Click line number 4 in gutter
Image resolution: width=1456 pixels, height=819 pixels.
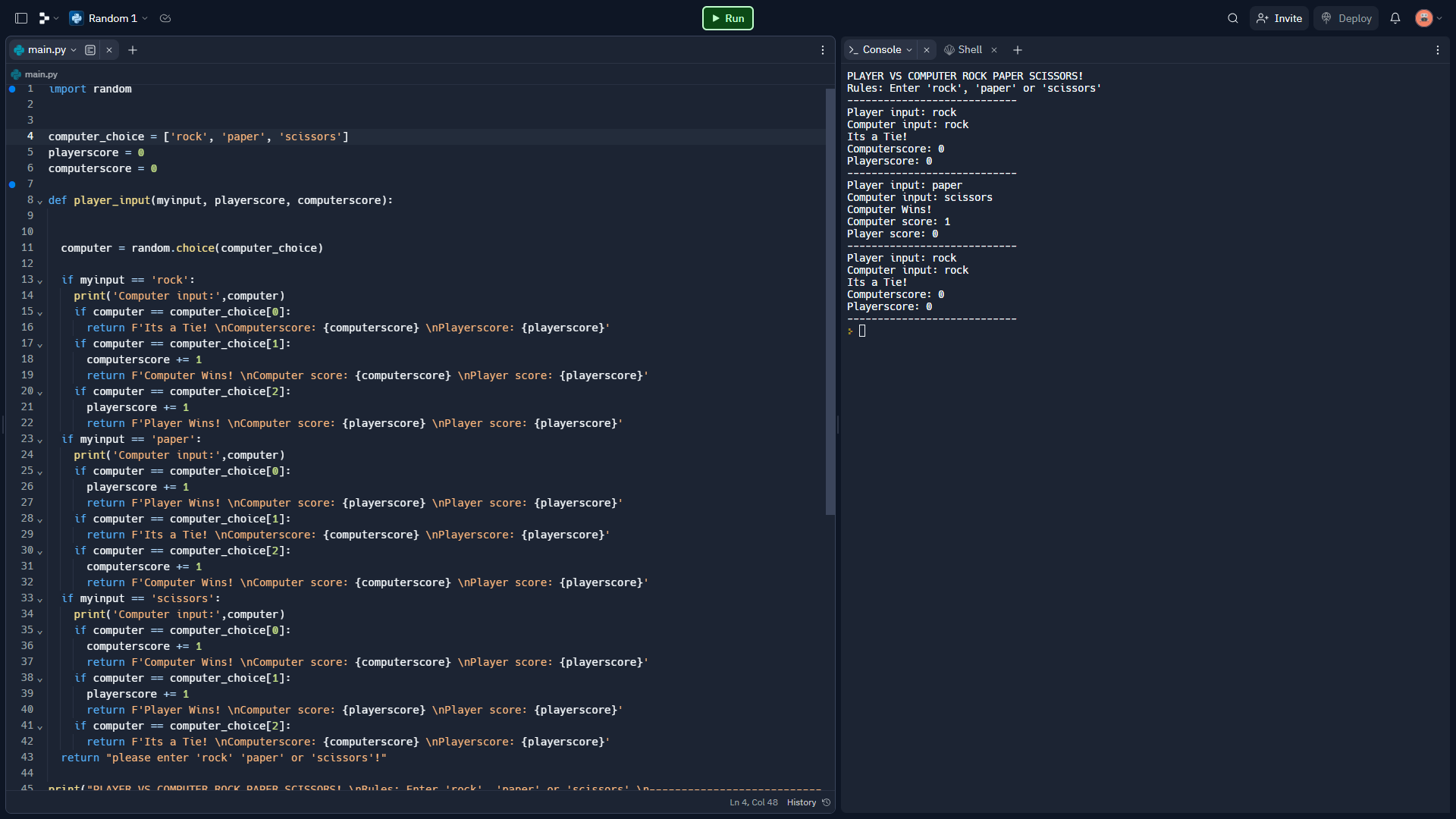tap(30, 136)
